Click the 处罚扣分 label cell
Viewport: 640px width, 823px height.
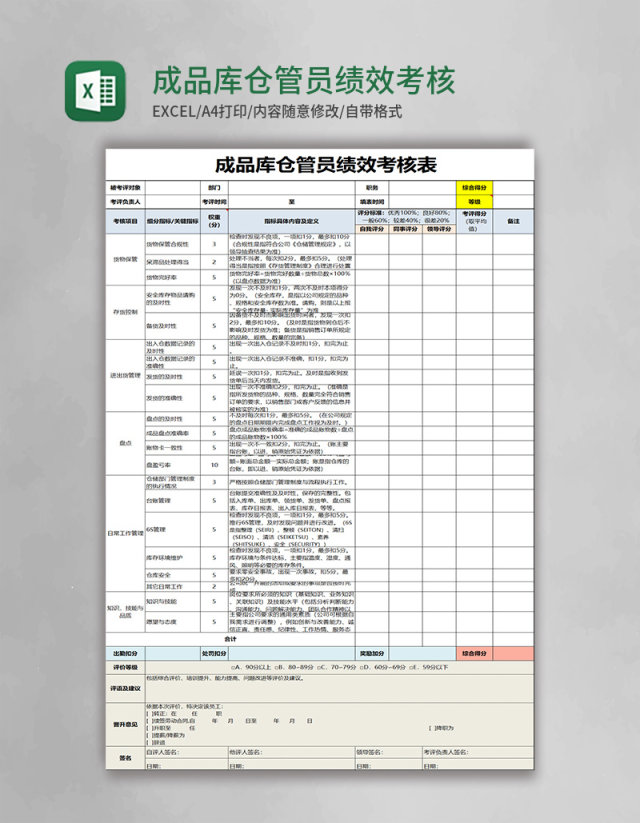pyautogui.click(x=214, y=653)
